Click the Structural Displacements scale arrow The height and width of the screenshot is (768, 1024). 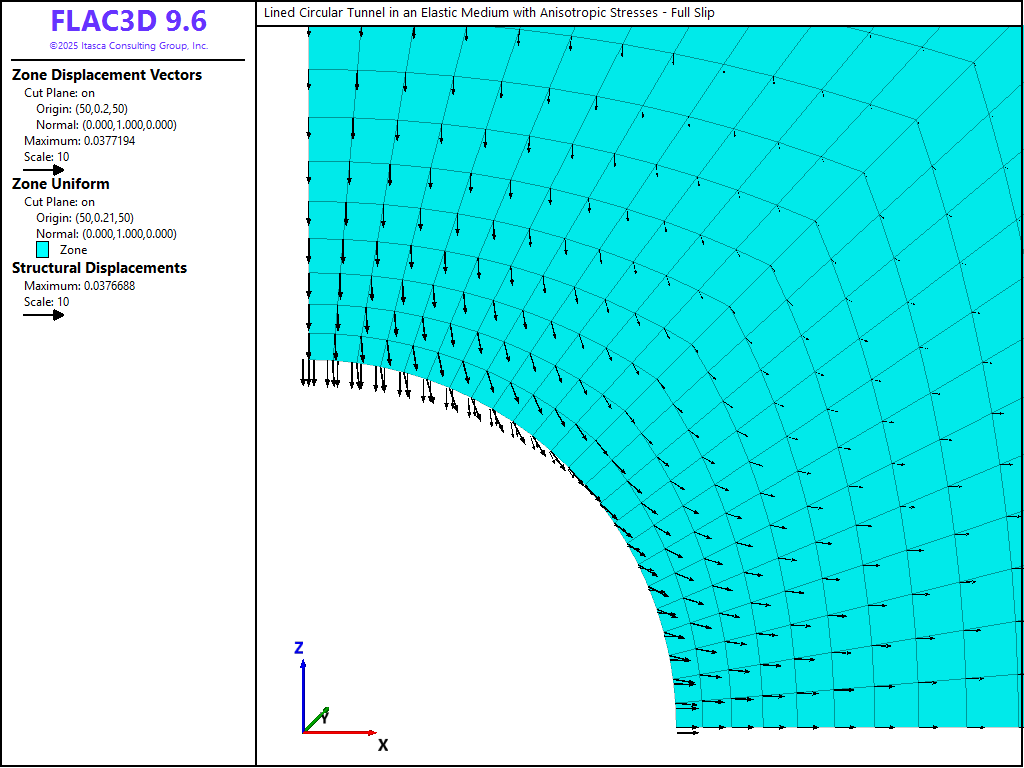(44, 315)
